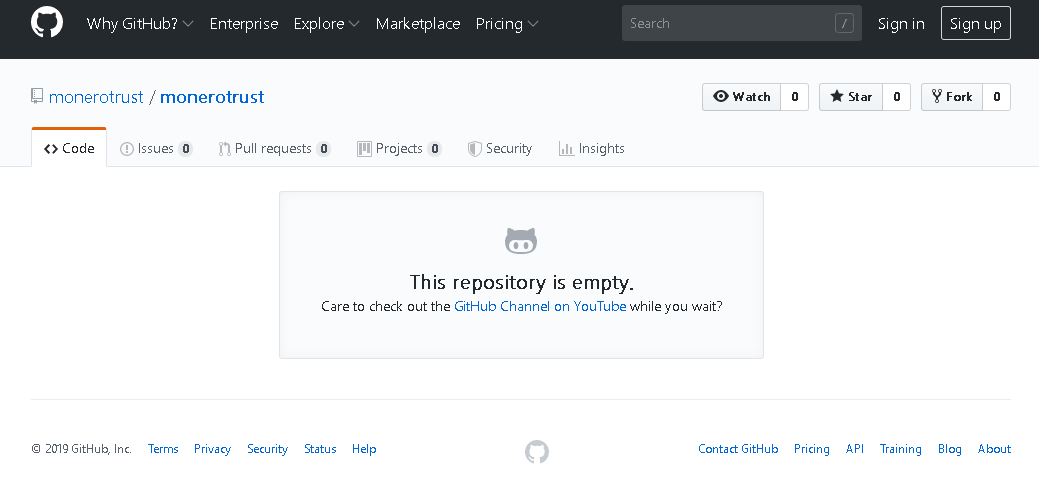Click the repository book icon

click(37, 97)
